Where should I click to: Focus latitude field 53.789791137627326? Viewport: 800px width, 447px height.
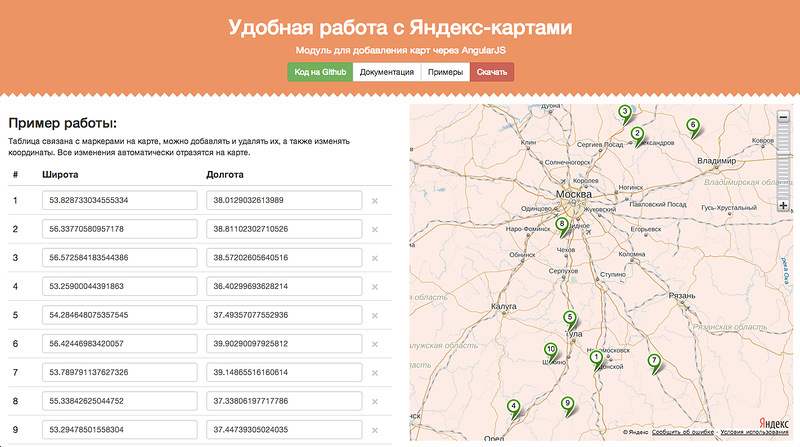coord(119,372)
